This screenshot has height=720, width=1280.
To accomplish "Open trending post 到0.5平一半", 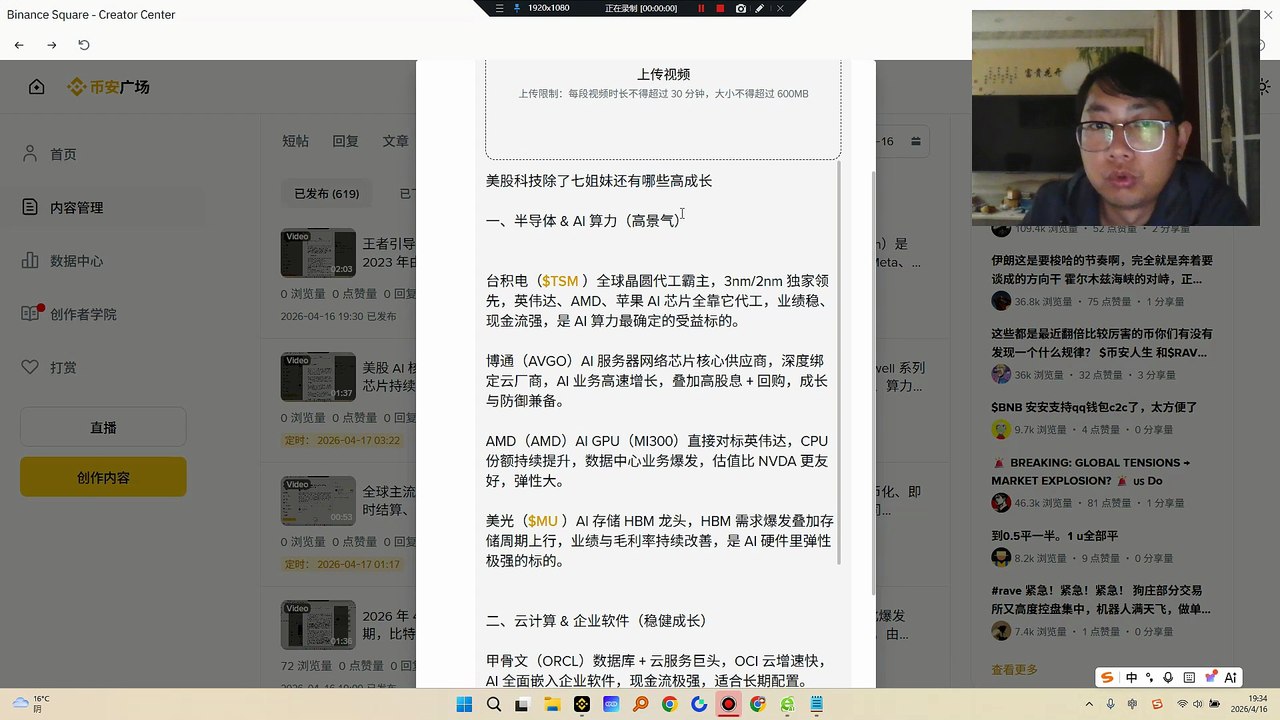I will point(1055,536).
